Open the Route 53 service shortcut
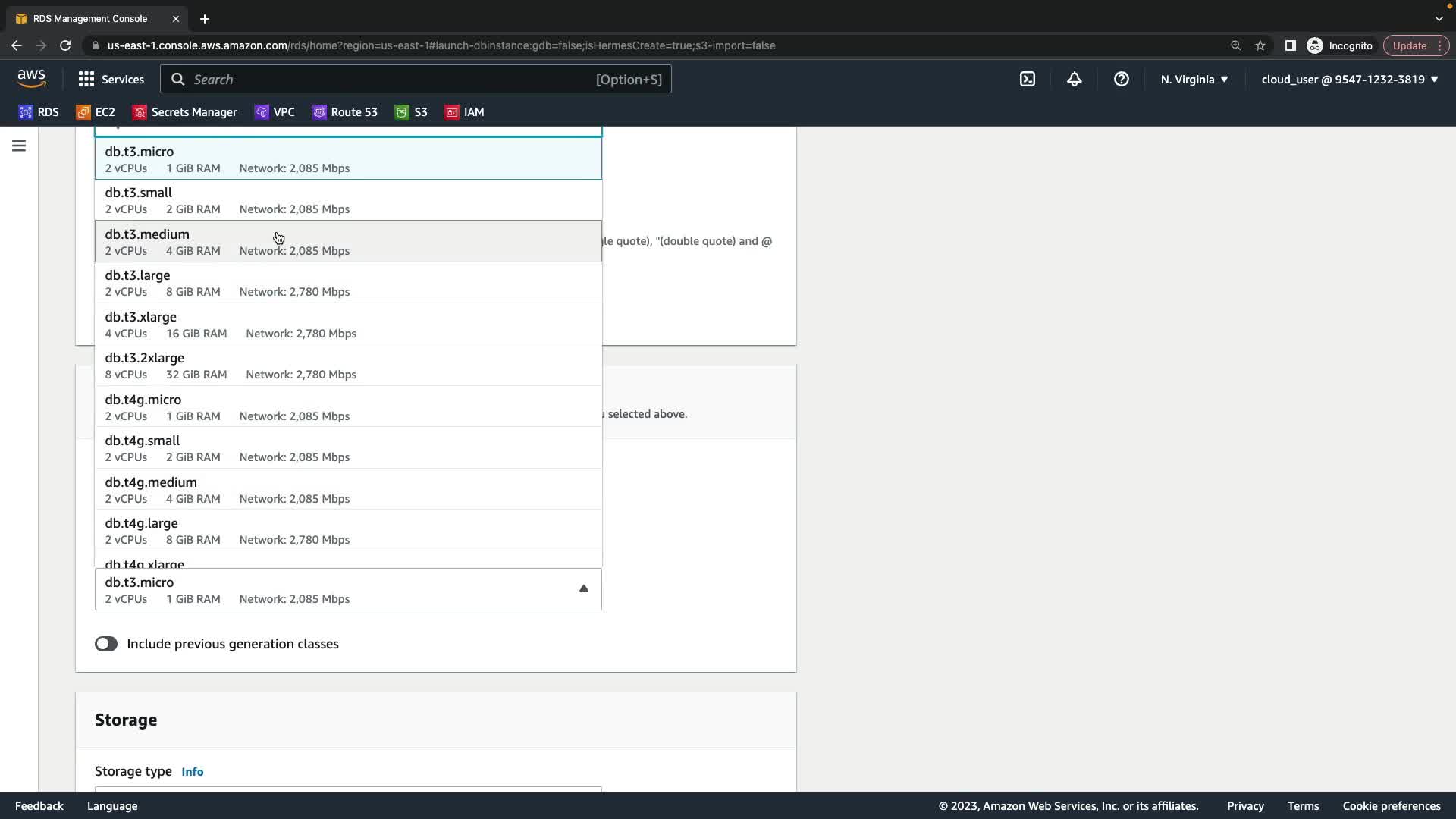The width and height of the screenshot is (1456, 819). coord(345,112)
